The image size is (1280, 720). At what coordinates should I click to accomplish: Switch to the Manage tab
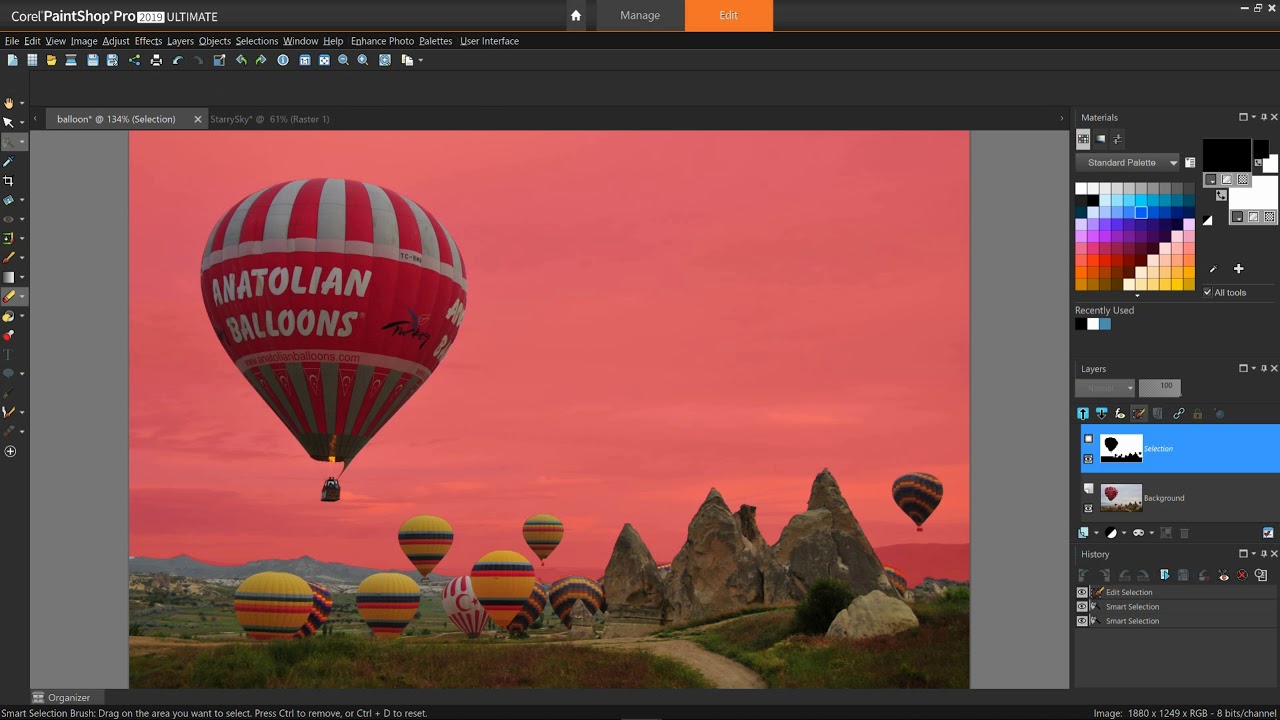click(x=640, y=15)
